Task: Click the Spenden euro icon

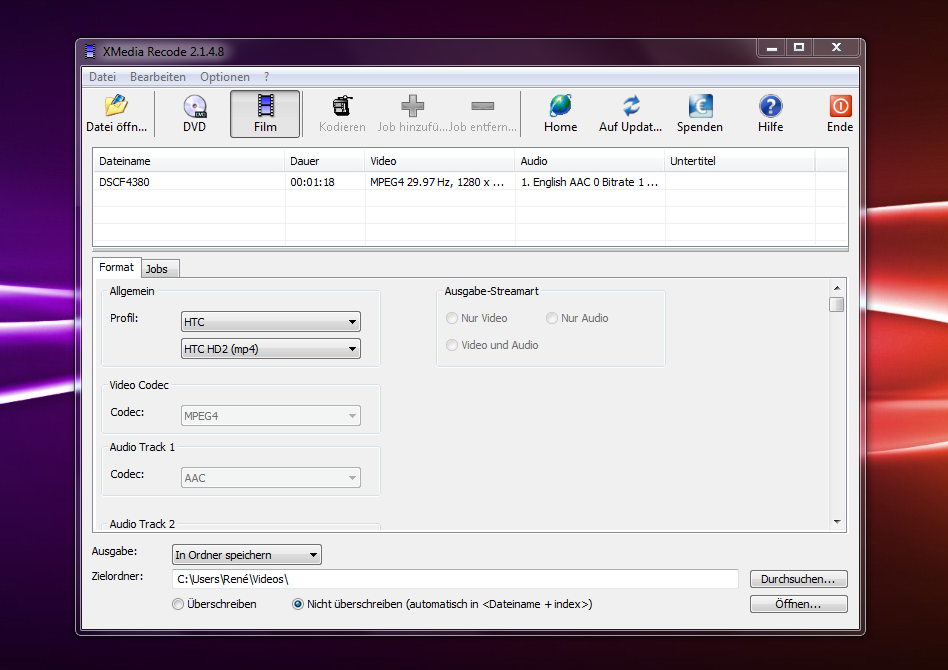Action: pos(700,106)
